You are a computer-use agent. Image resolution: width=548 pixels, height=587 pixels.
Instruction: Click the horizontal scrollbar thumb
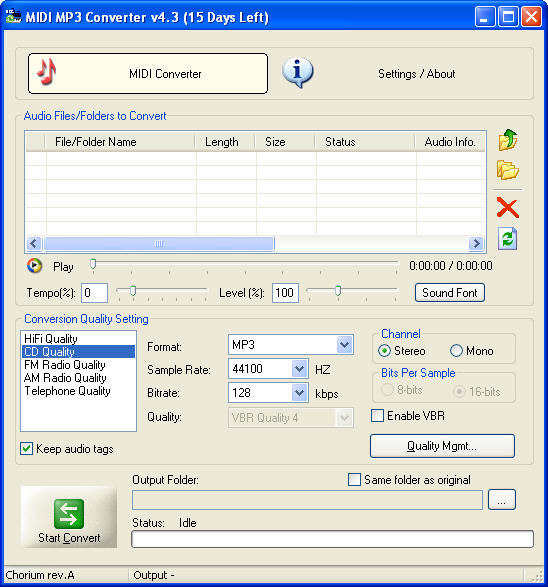click(x=159, y=244)
